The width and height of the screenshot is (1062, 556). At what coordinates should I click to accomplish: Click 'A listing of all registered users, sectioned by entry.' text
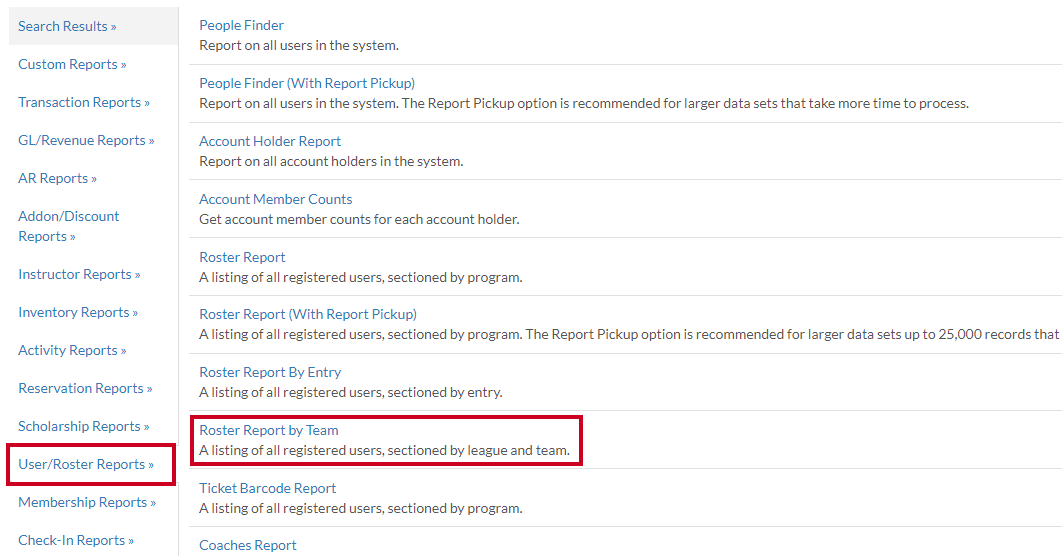(x=351, y=392)
